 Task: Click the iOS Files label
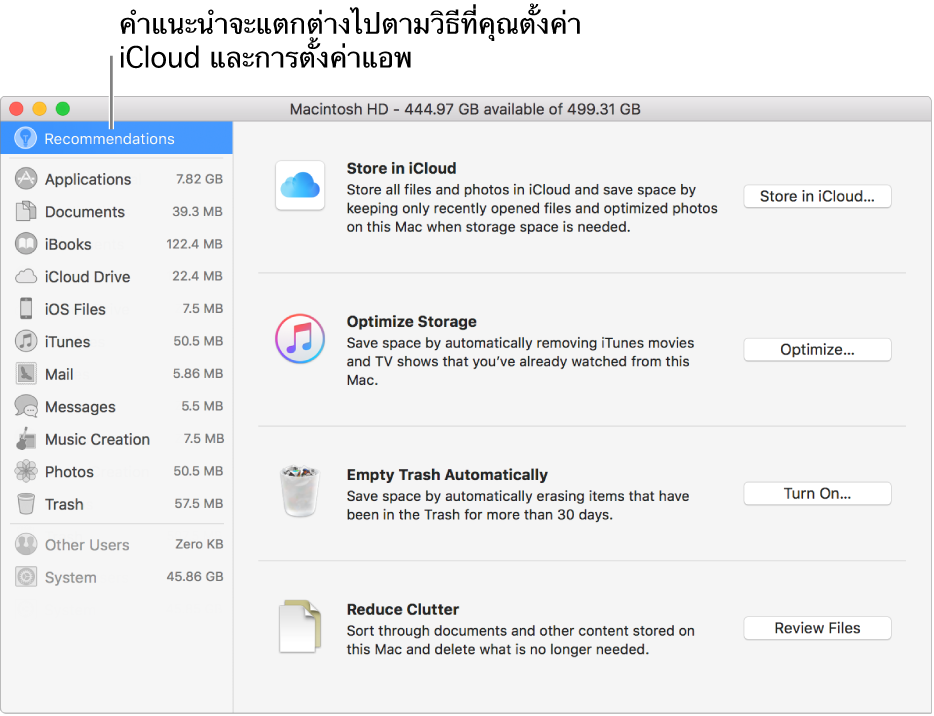point(75,310)
